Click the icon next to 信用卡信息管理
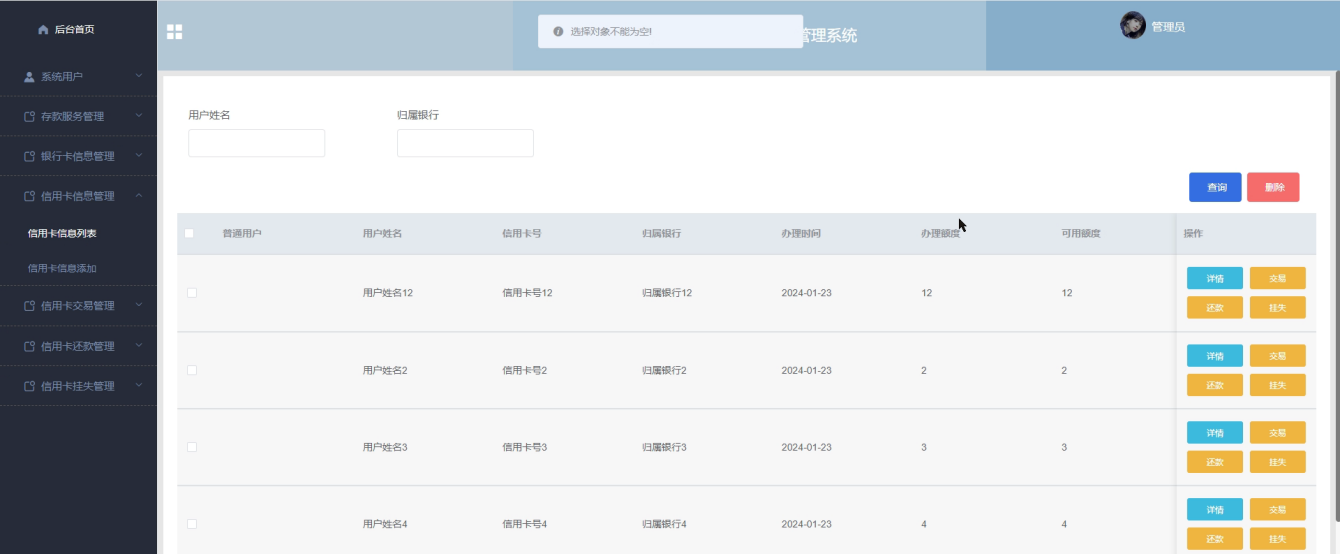 pyautogui.click(x=29, y=197)
